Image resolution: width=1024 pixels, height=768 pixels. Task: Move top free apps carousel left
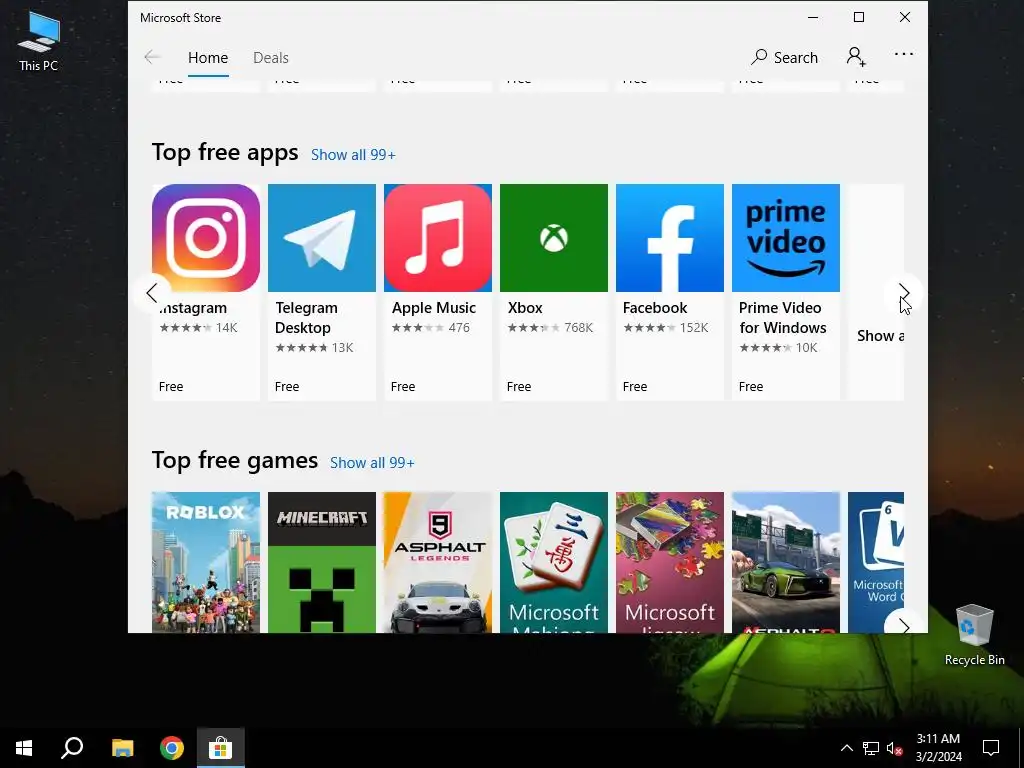coord(152,293)
